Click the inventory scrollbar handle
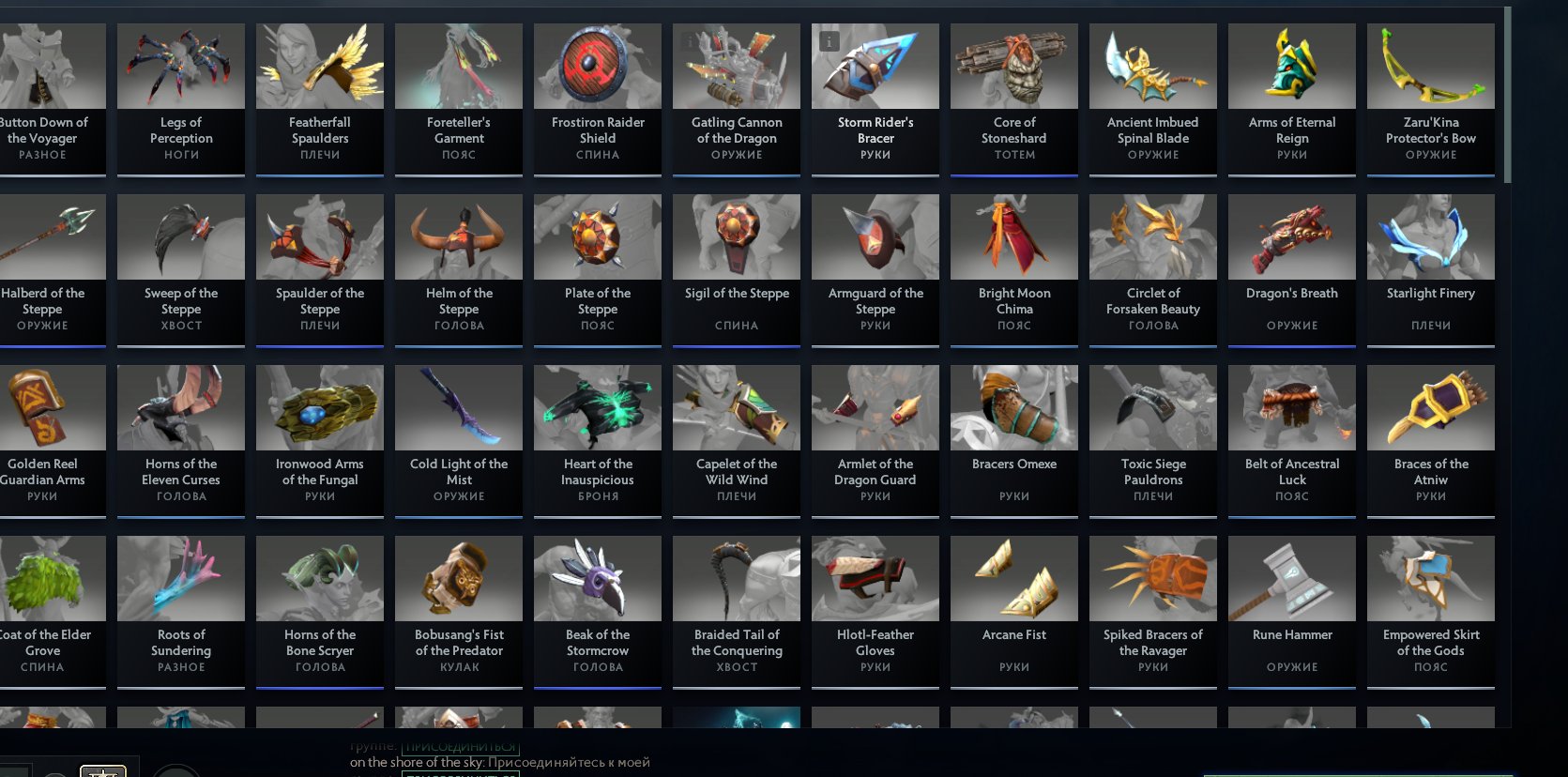 [x=1507, y=94]
